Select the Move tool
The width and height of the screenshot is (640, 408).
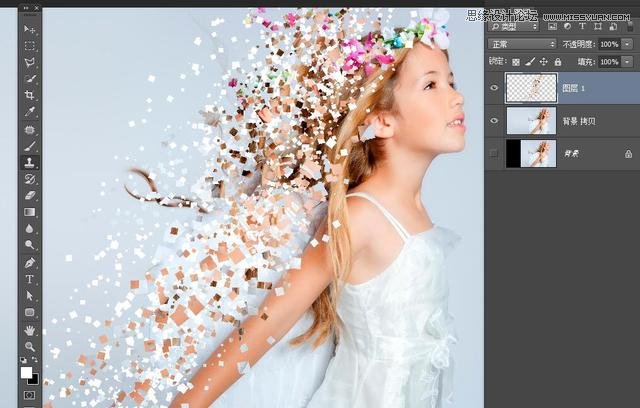coord(29,29)
